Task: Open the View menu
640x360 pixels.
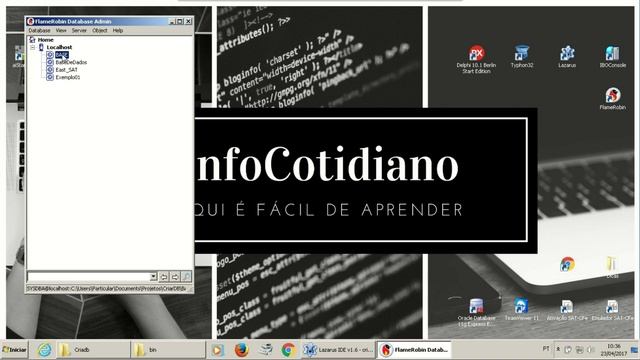Action: click(61, 31)
